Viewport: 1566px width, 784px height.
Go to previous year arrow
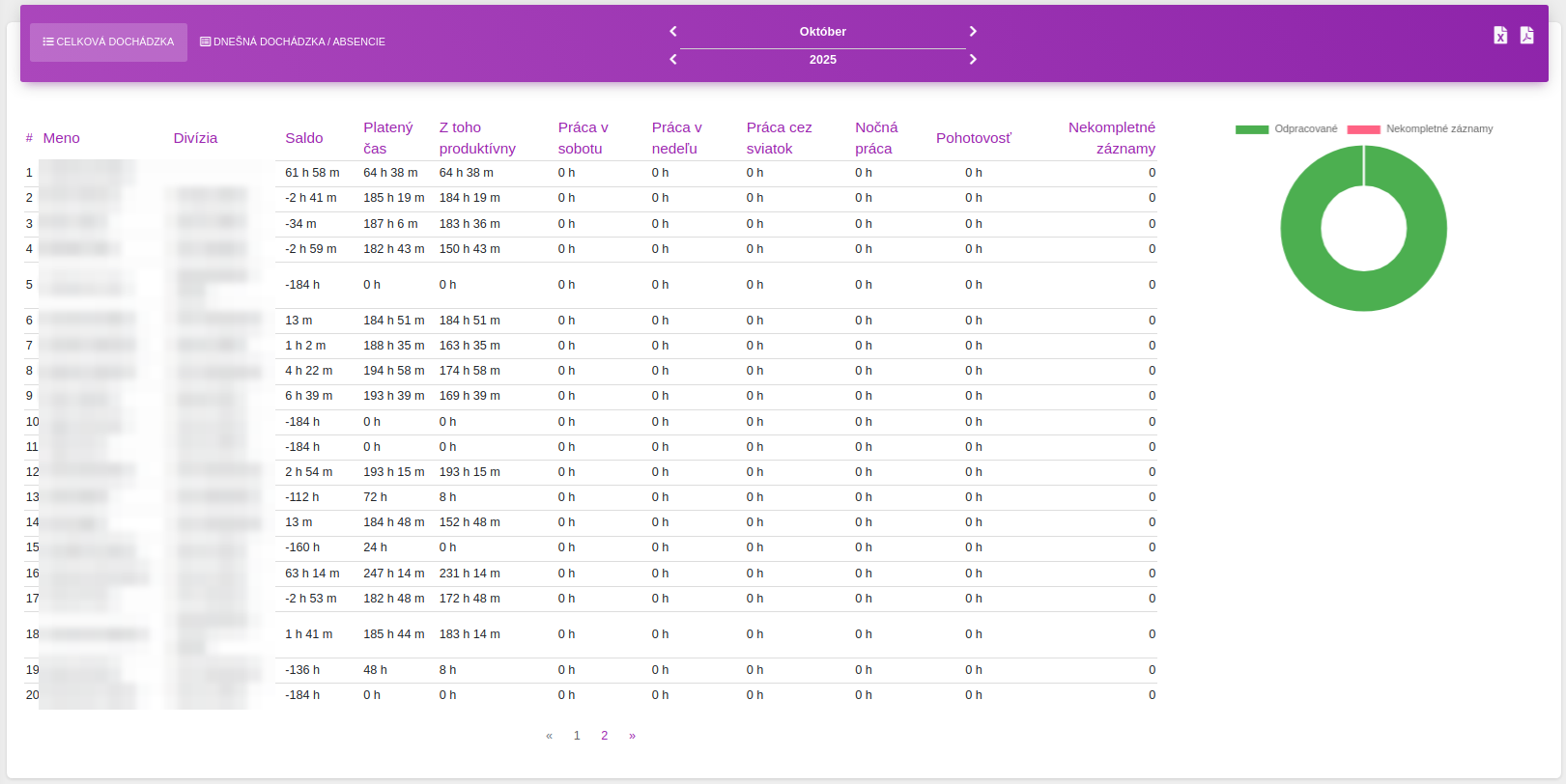[x=673, y=59]
